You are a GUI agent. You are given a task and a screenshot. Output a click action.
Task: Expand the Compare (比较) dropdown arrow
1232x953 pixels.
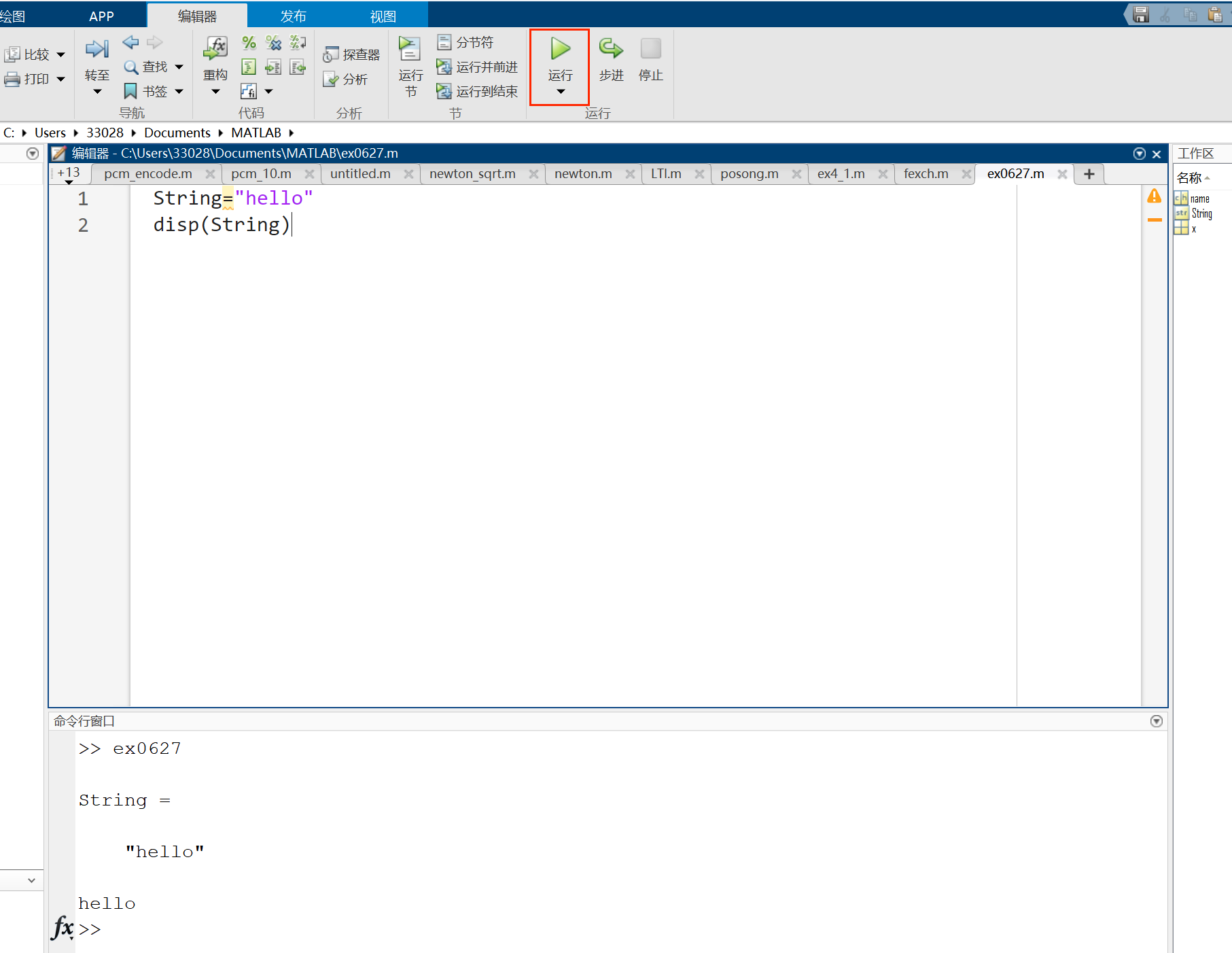coord(61,54)
